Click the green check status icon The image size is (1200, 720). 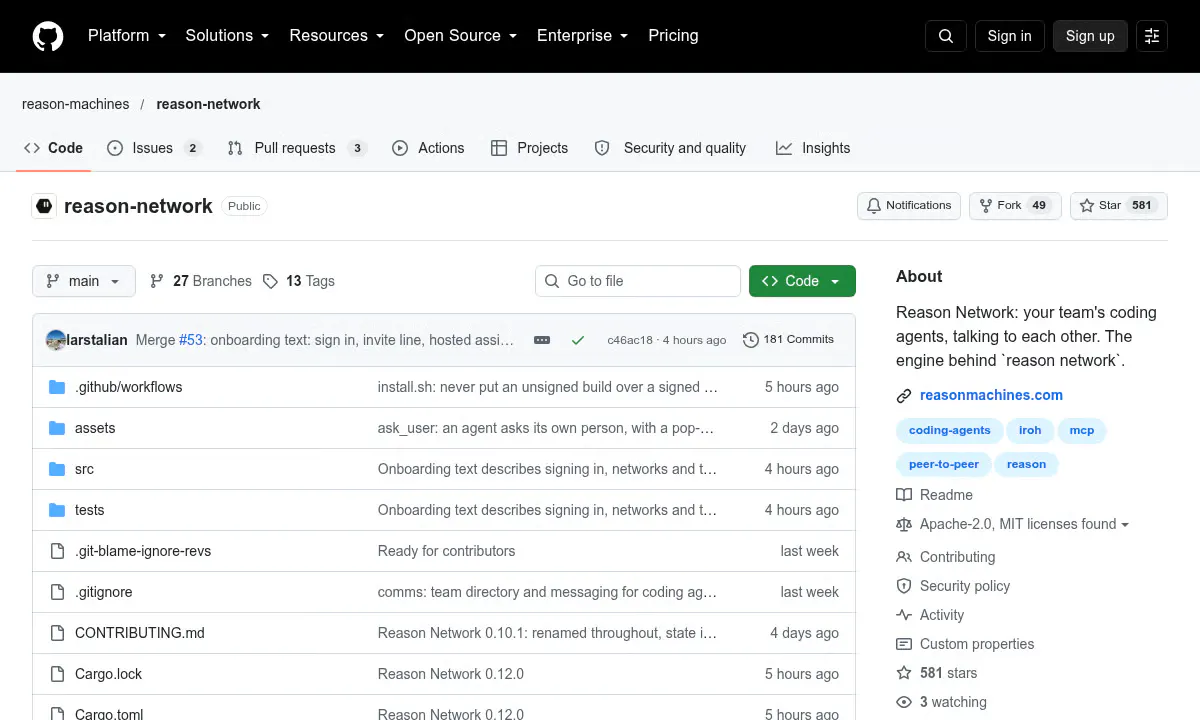(x=577, y=340)
